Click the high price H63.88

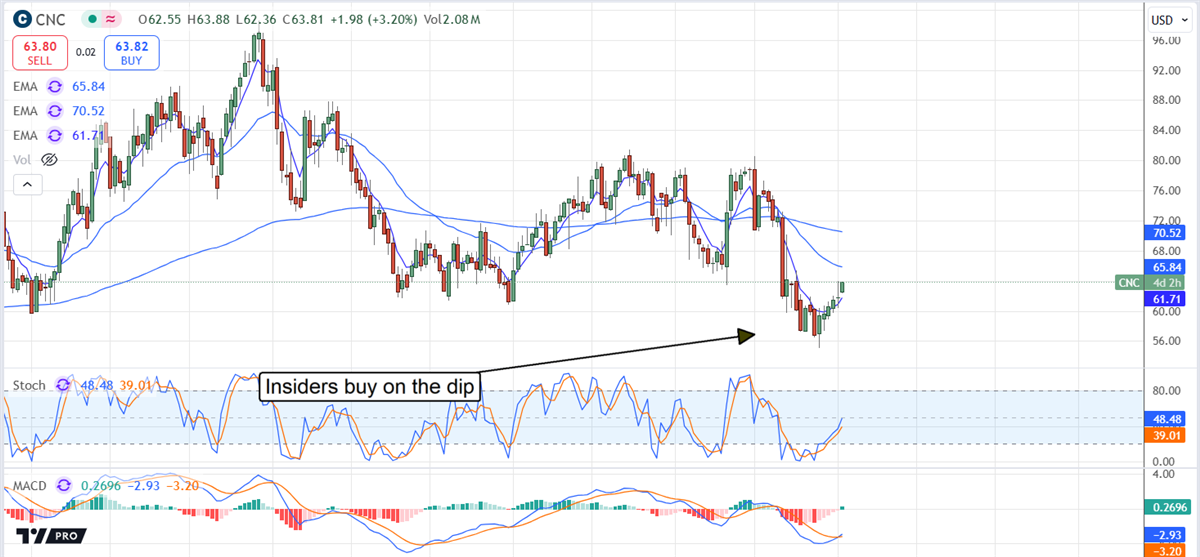coord(207,18)
